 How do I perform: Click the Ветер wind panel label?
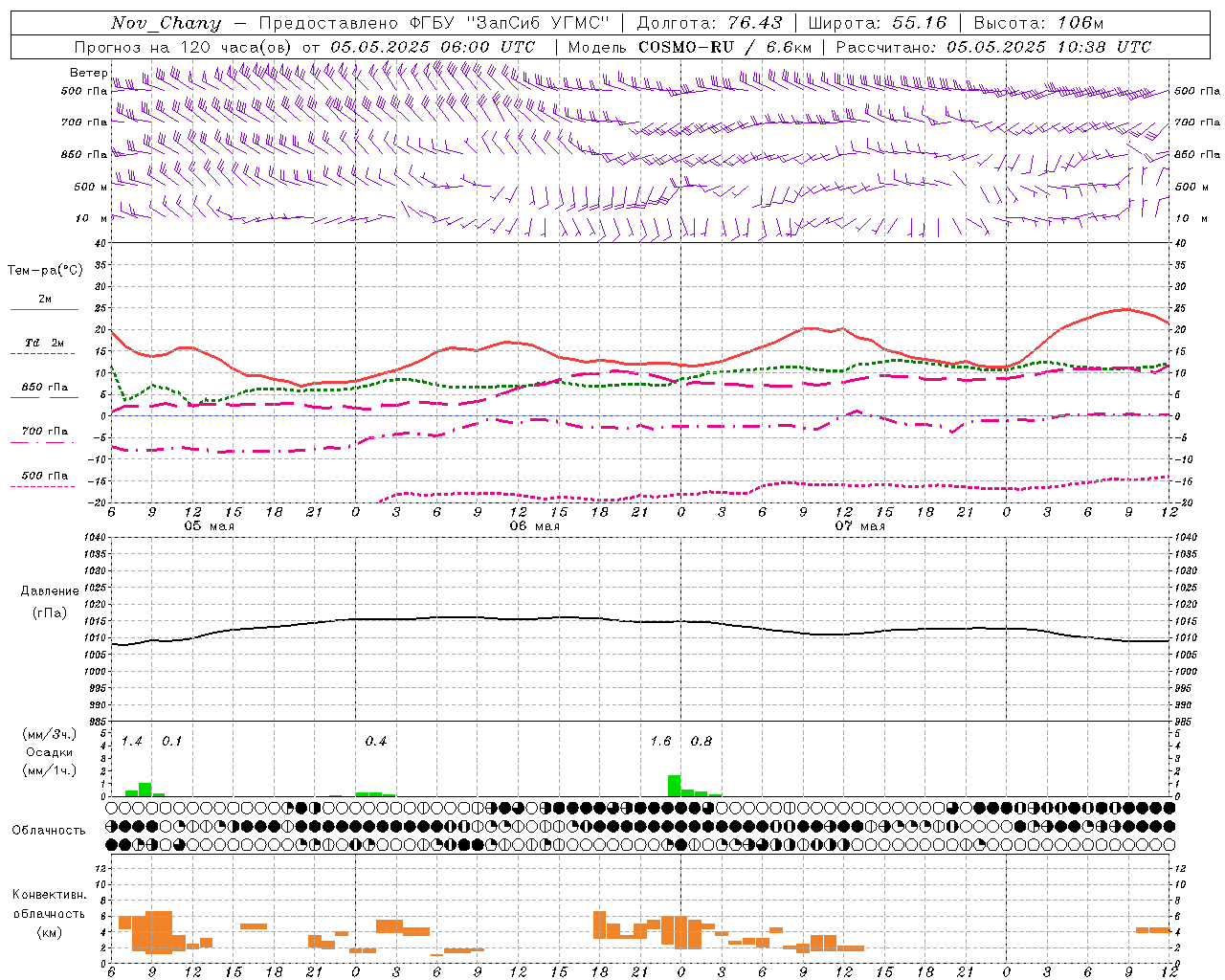[x=88, y=73]
